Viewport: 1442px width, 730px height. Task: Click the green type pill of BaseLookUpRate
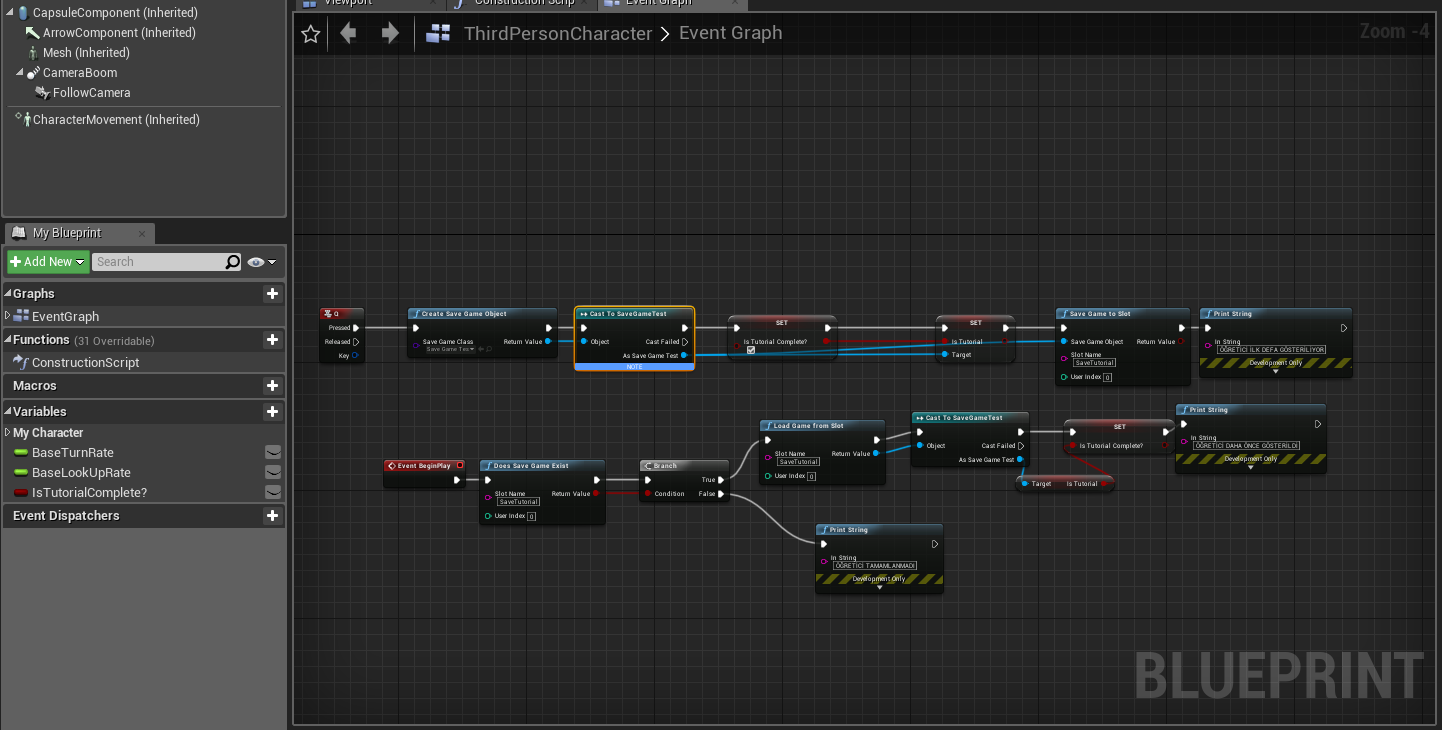pyautogui.click(x=21, y=473)
